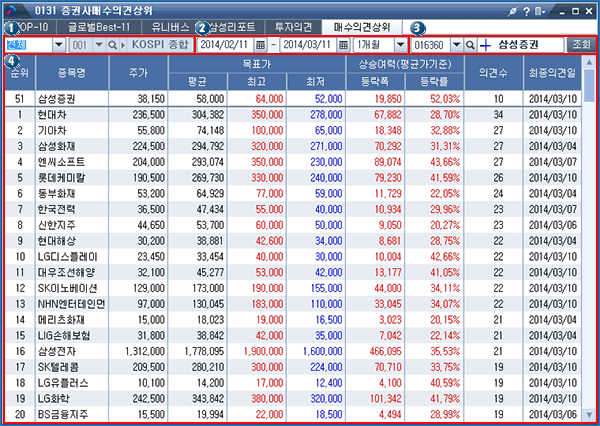The image size is (600, 426).
Task: Click scrollbar down arrow
Action: (589, 415)
